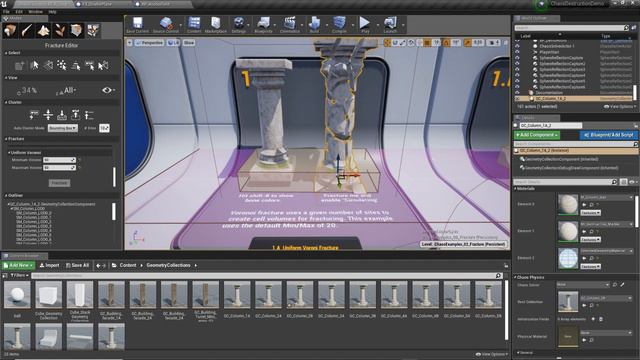The width and height of the screenshot is (640, 360).
Task: Click the first Select section icon in Fracture Editor
Action: (20, 65)
